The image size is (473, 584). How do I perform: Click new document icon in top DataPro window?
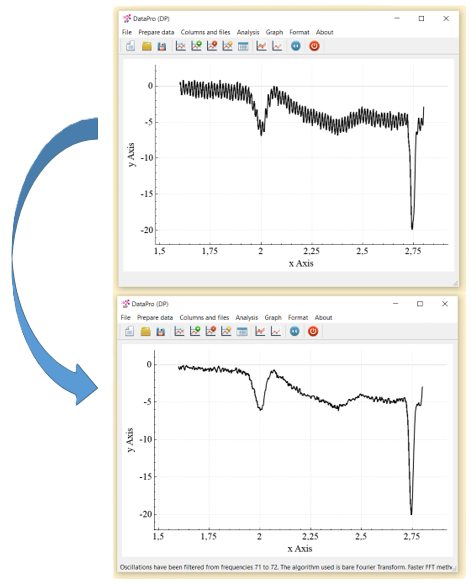(x=130, y=46)
